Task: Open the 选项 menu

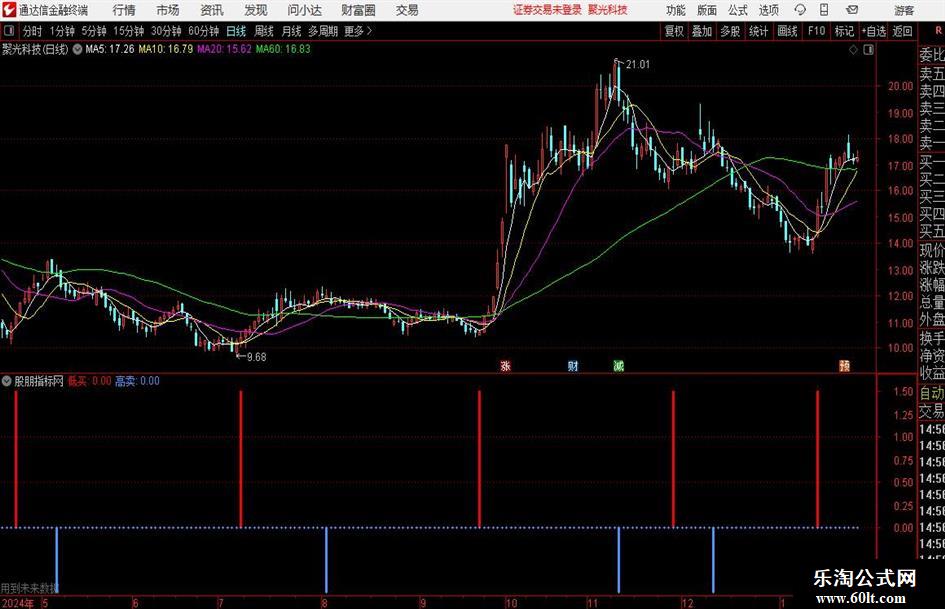Action: click(768, 10)
